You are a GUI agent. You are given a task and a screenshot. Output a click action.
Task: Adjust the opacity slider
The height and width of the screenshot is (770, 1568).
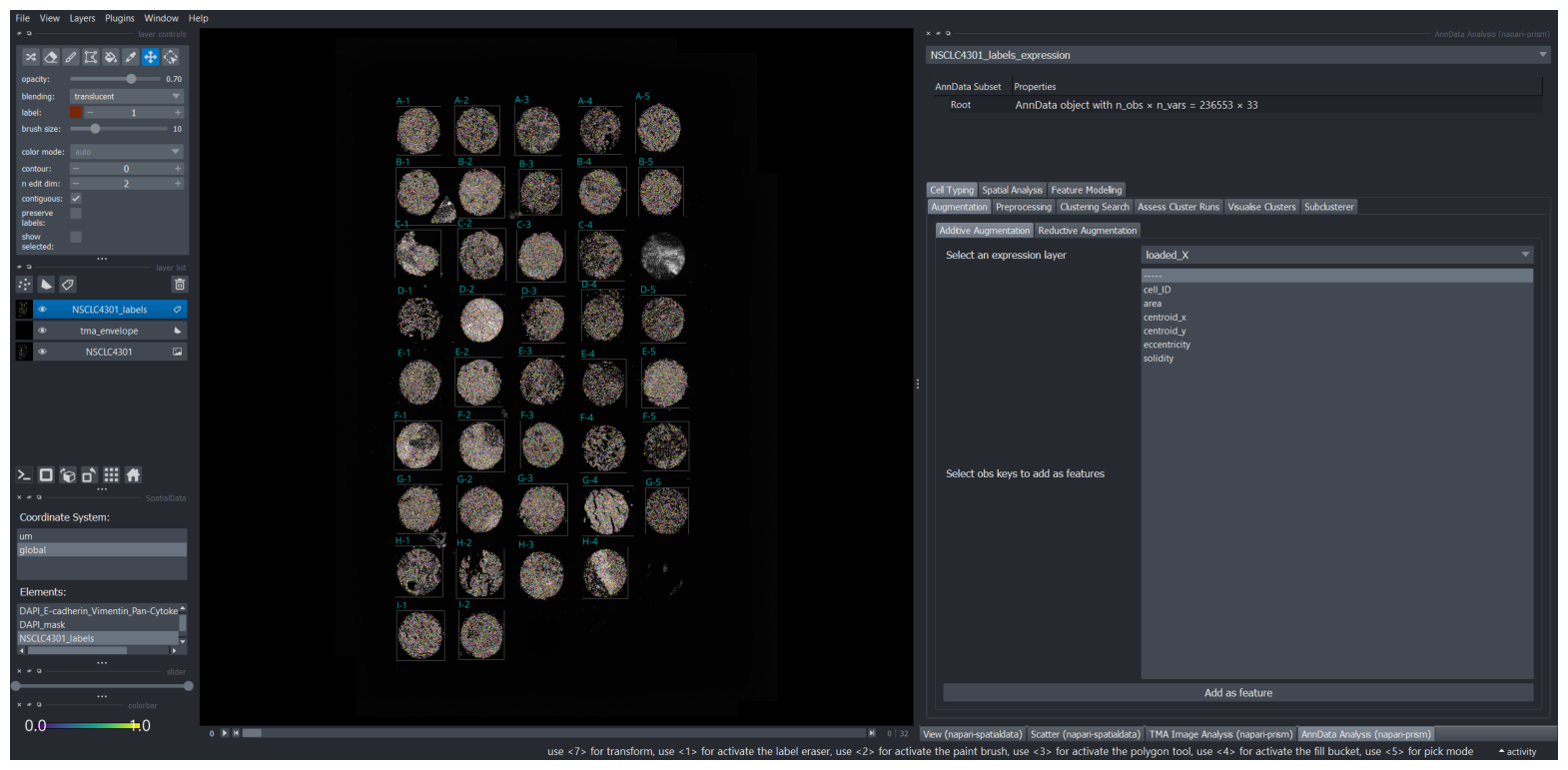115,79
